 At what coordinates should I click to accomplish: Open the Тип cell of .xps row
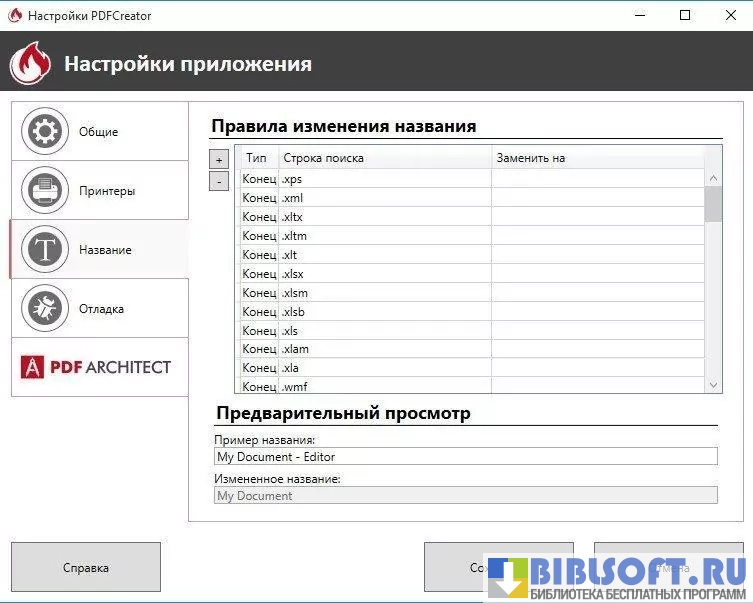pyautogui.click(x=259, y=179)
